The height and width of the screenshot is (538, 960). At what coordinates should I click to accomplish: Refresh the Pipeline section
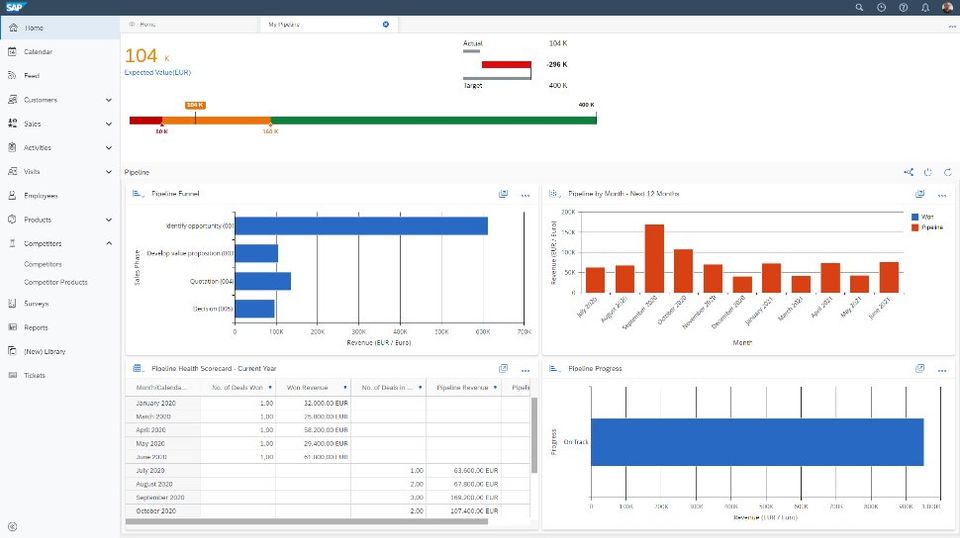coord(948,172)
